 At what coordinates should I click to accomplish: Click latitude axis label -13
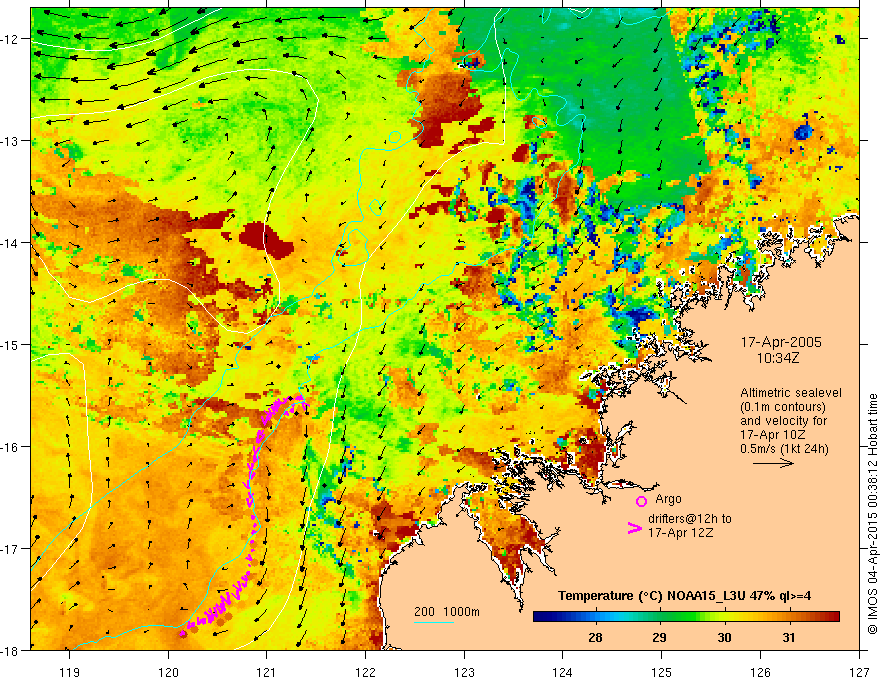click(10, 141)
